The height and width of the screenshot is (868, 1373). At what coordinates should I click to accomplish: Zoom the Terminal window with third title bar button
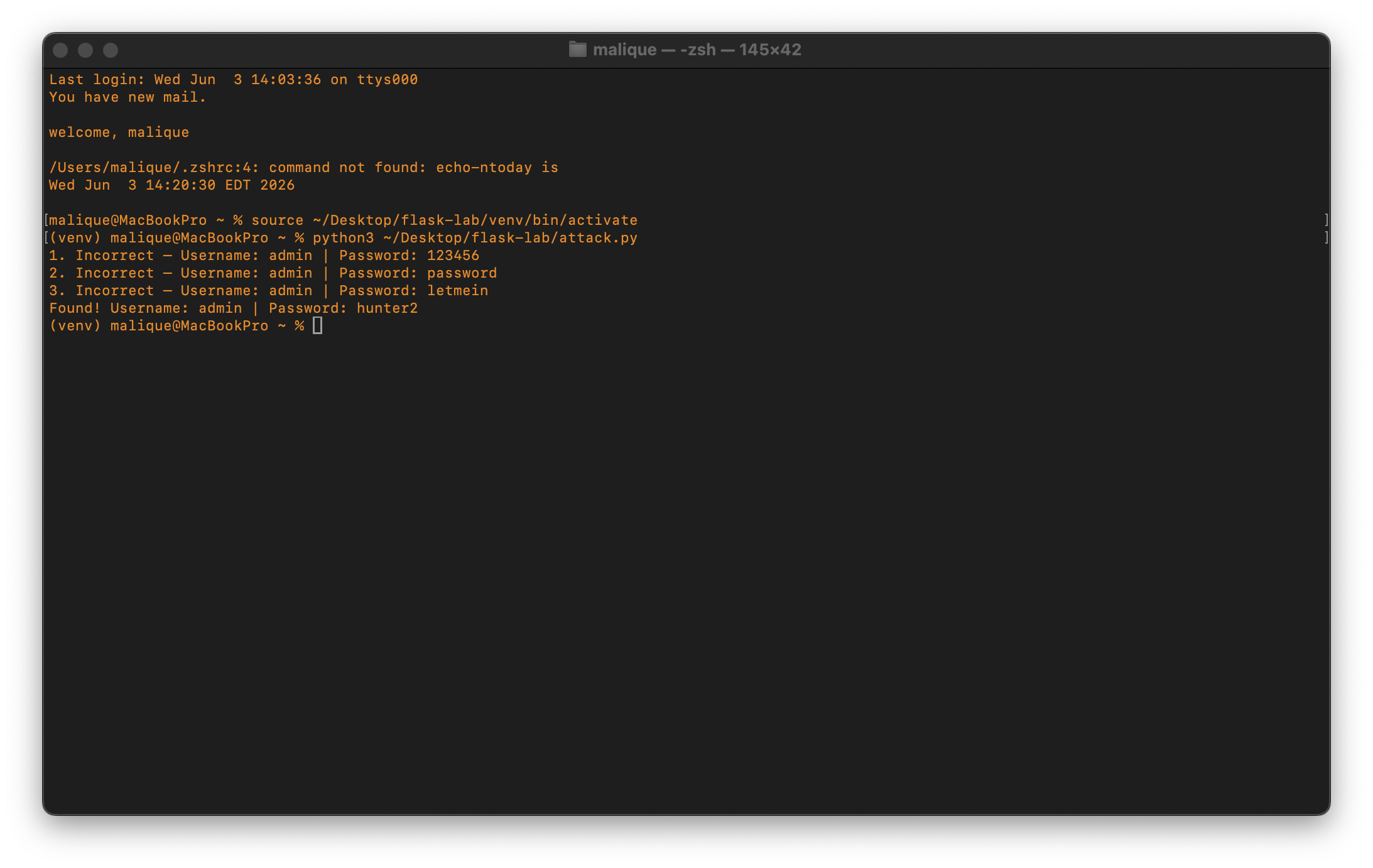pos(111,50)
